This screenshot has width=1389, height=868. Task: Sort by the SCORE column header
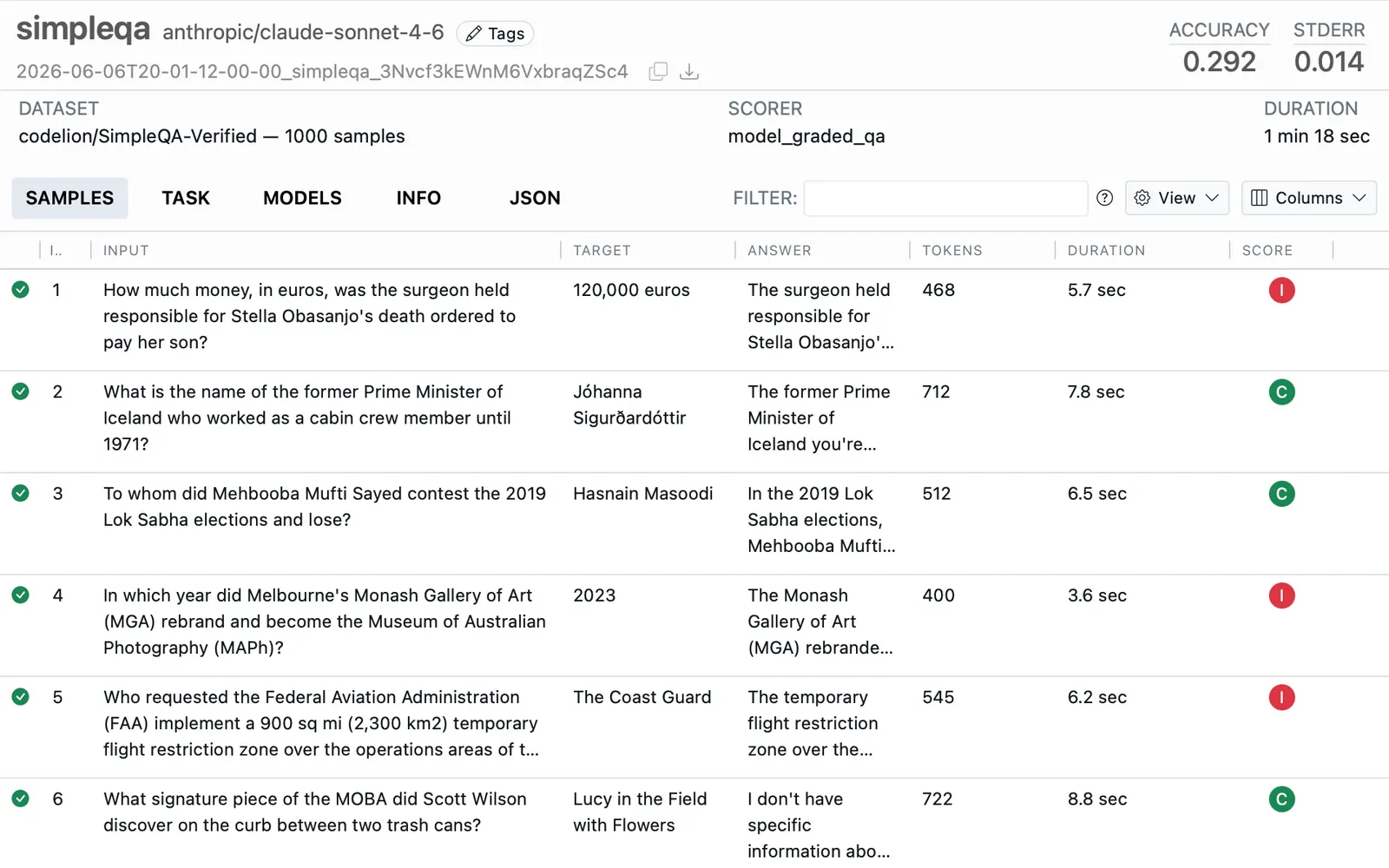click(1267, 250)
